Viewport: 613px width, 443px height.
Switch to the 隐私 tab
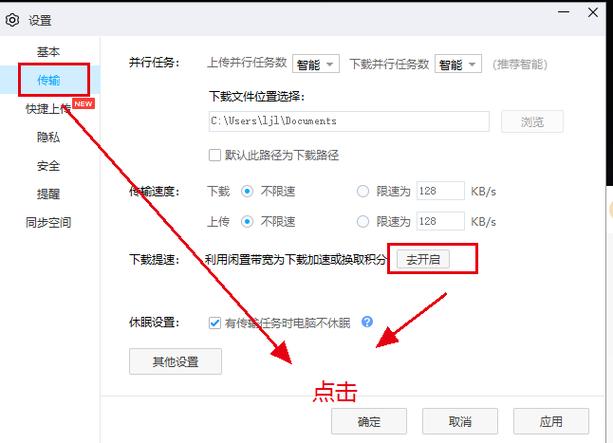click(x=48, y=137)
